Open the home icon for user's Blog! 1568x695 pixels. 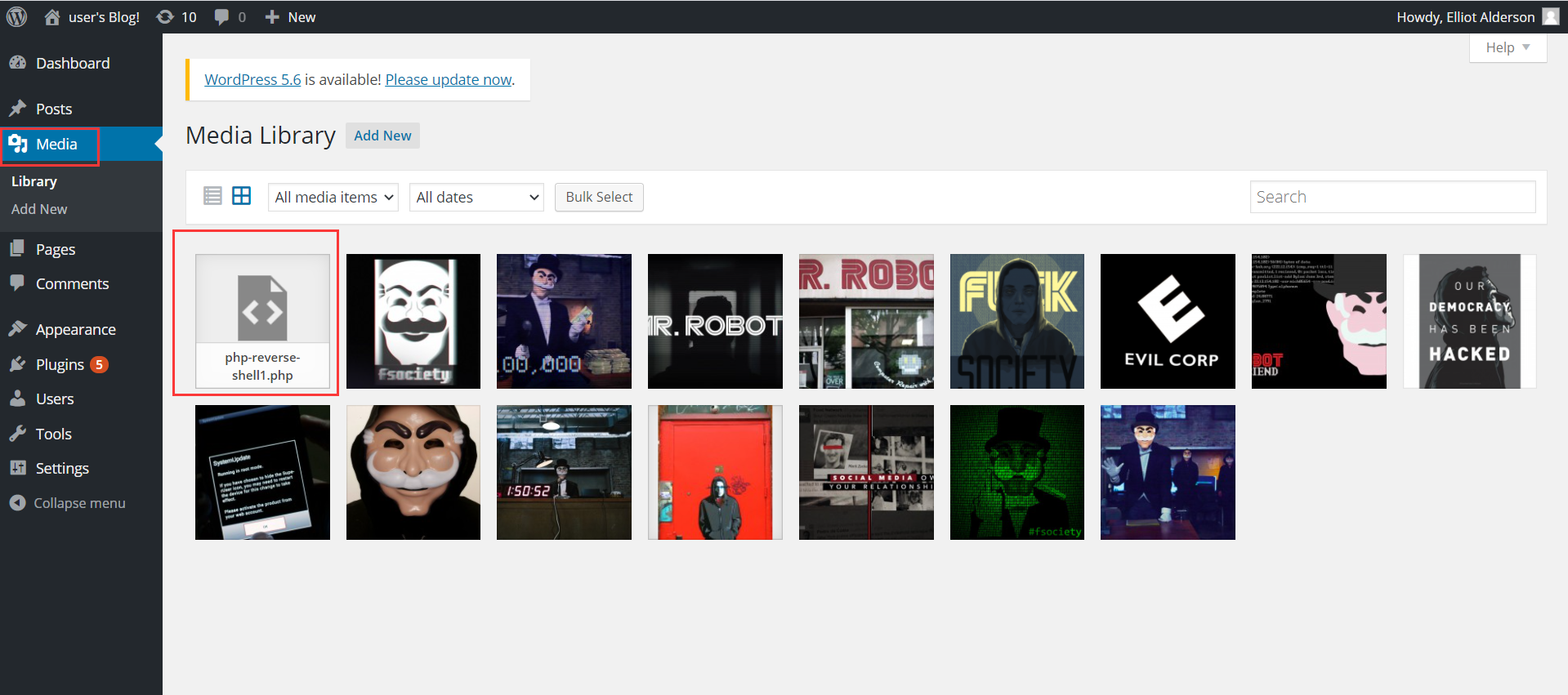click(x=52, y=16)
